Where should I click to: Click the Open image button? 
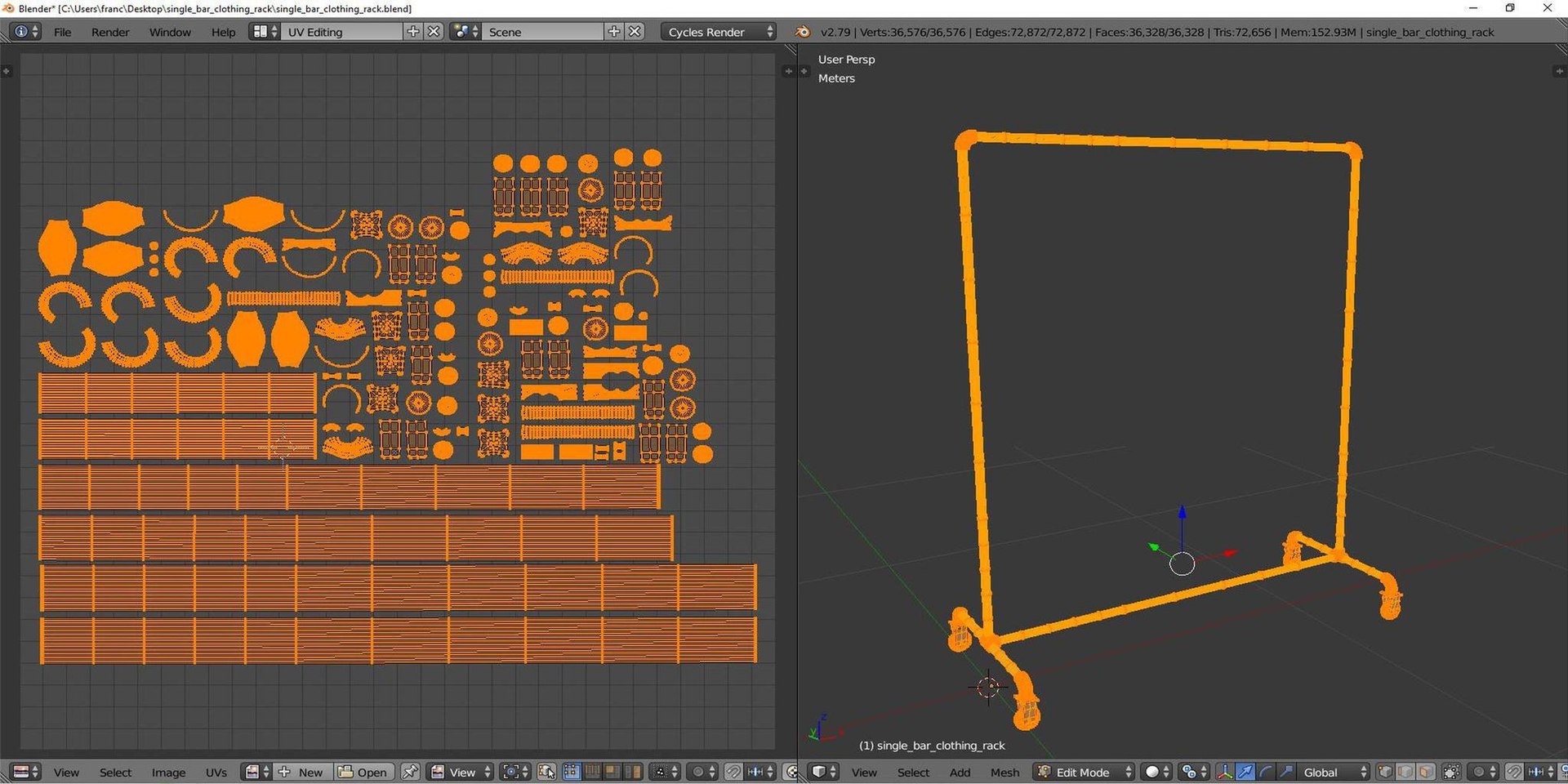click(x=364, y=772)
